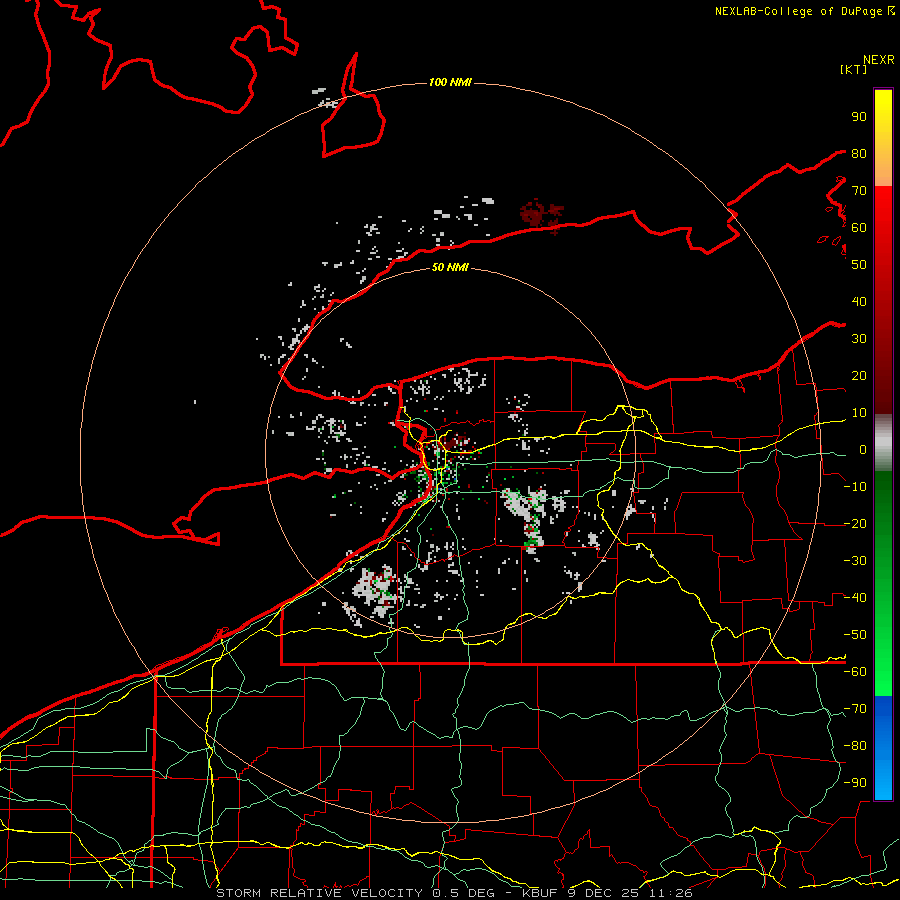The width and height of the screenshot is (900, 900).
Task: Click the 0 value on velocity scale
Action: tap(863, 449)
